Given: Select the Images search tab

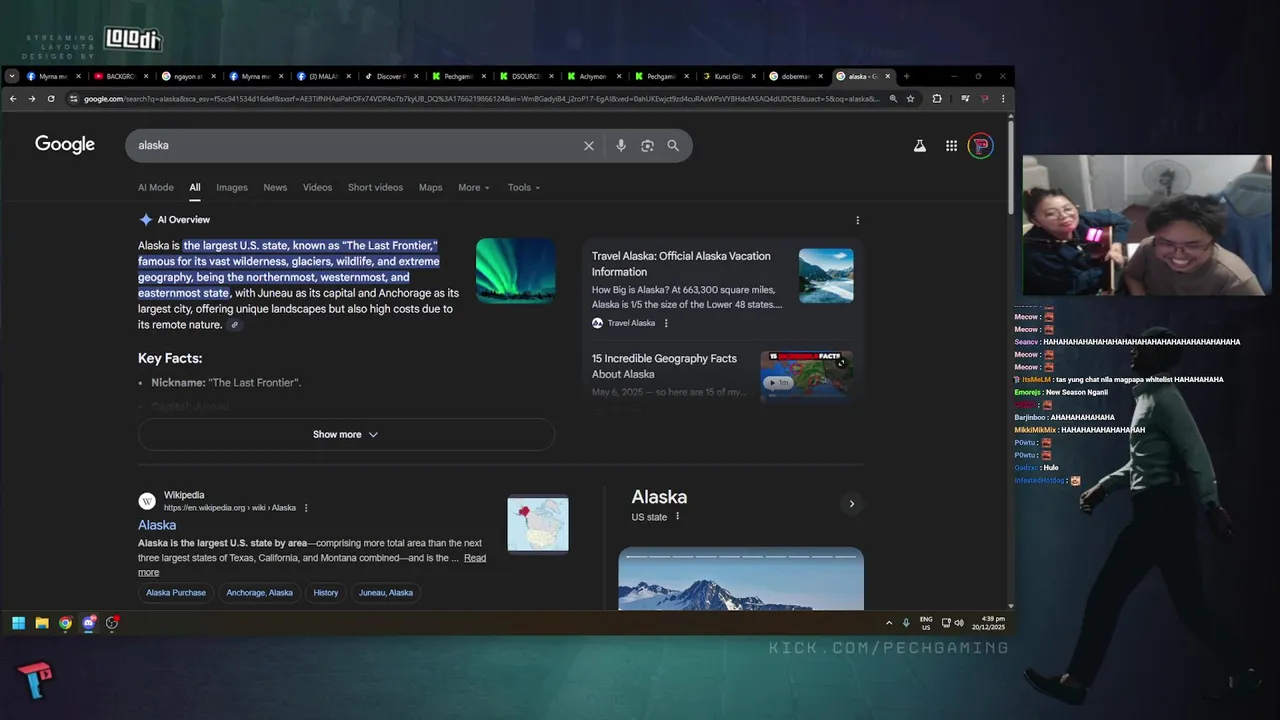Looking at the screenshot, I should point(232,188).
